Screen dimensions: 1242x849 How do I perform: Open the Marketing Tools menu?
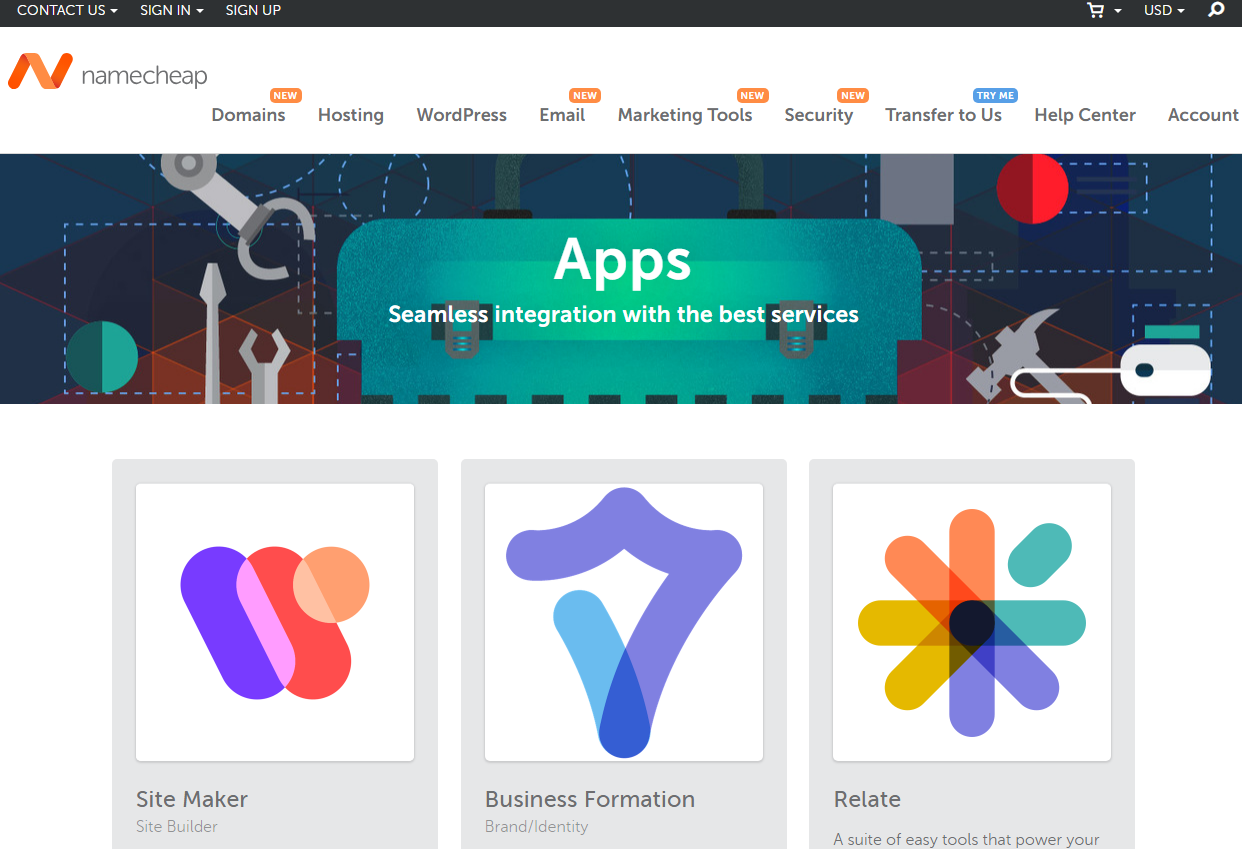point(685,115)
